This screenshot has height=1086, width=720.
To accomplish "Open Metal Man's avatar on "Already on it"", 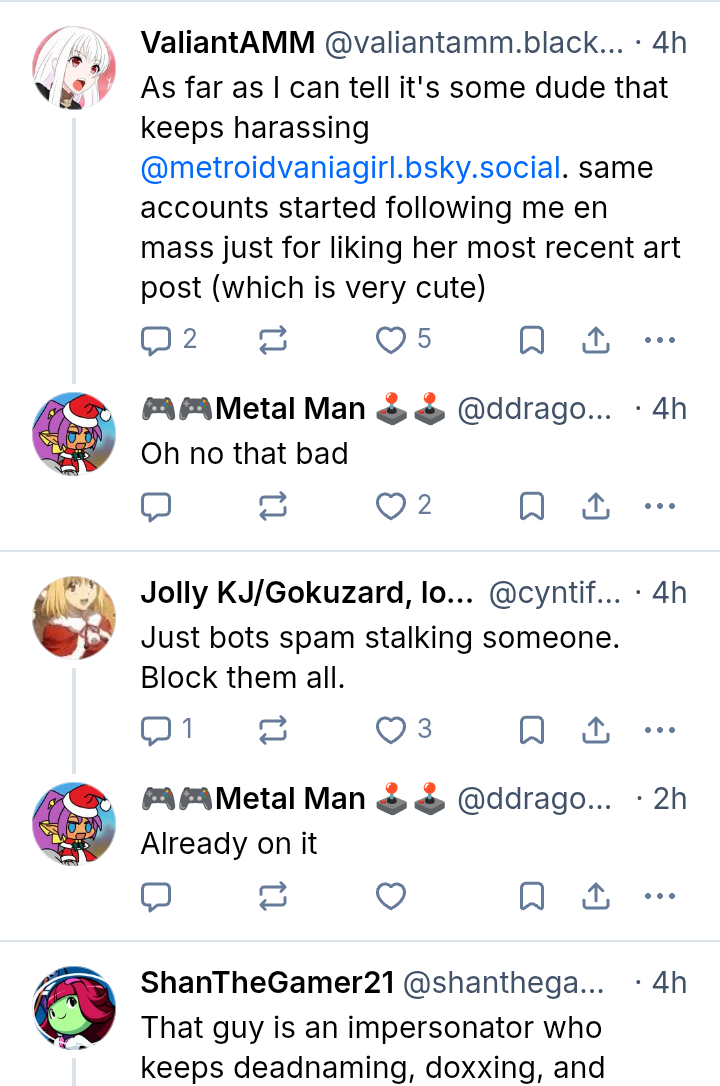I will click(74, 823).
